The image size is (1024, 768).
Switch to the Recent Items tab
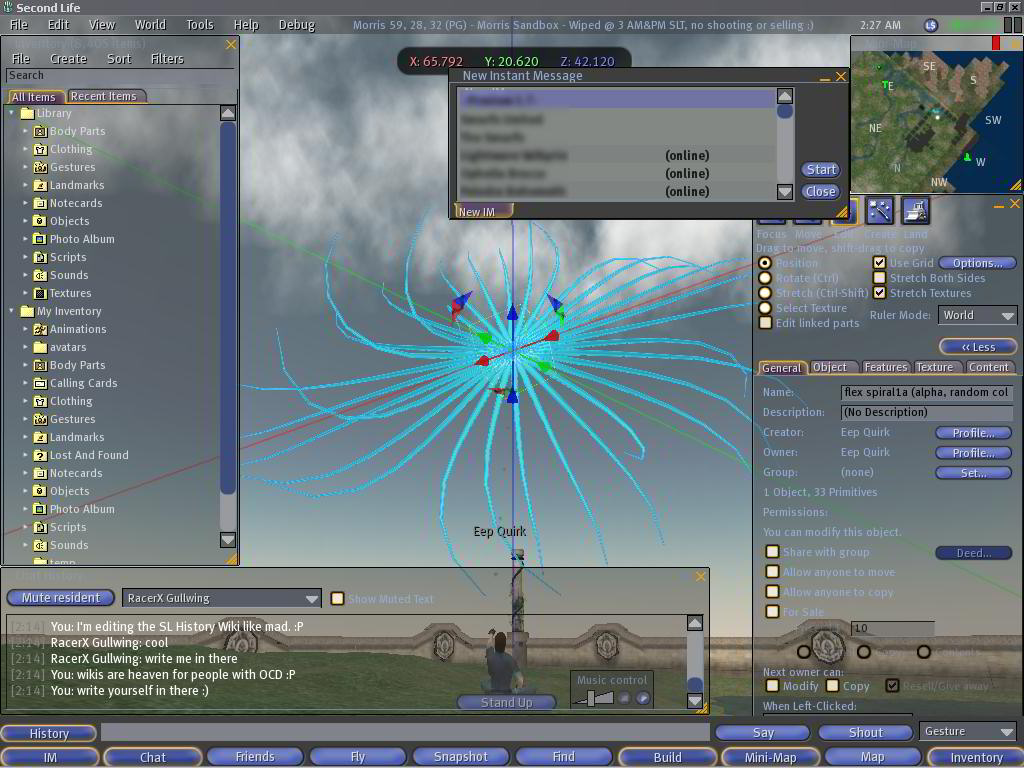coord(104,96)
